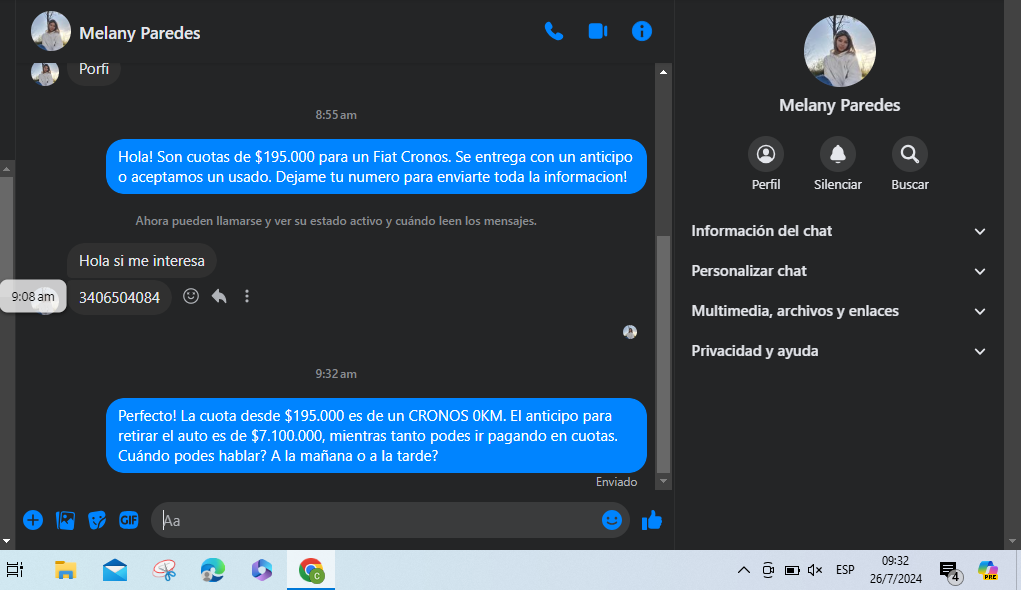Reply to the 3406504084 message
This screenshot has height=590, width=1021.
coord(219,296)
